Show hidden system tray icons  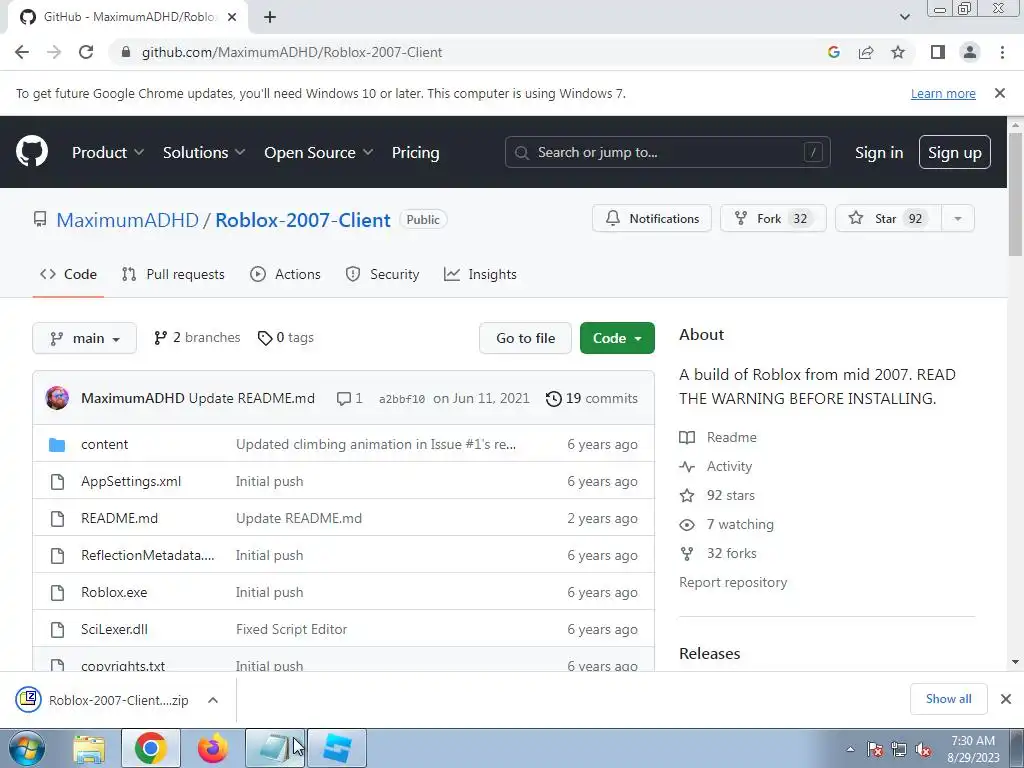click(x=850, y=749)
